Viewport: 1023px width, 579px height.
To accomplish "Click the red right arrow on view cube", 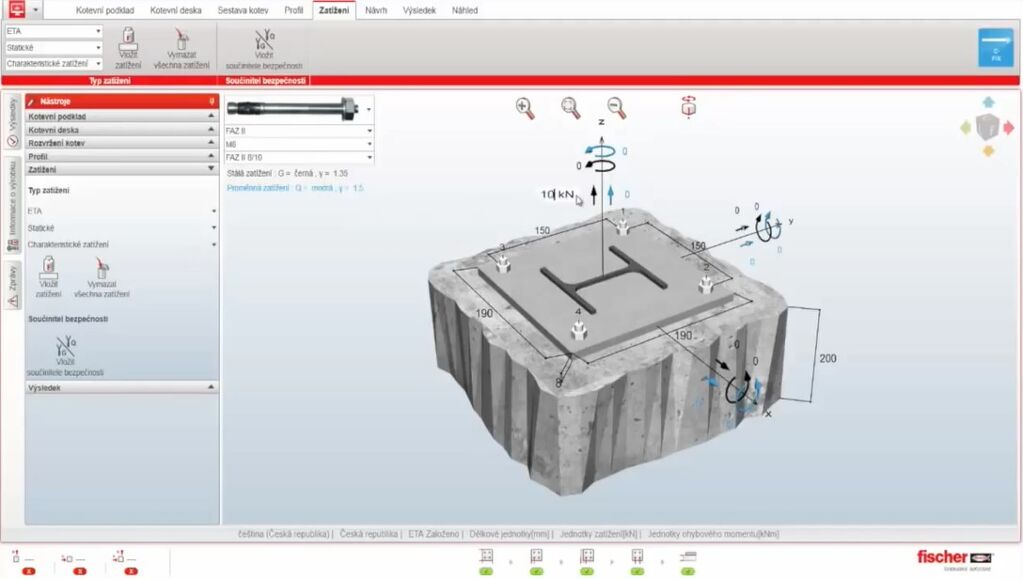I will click(x=1009, y=127).
